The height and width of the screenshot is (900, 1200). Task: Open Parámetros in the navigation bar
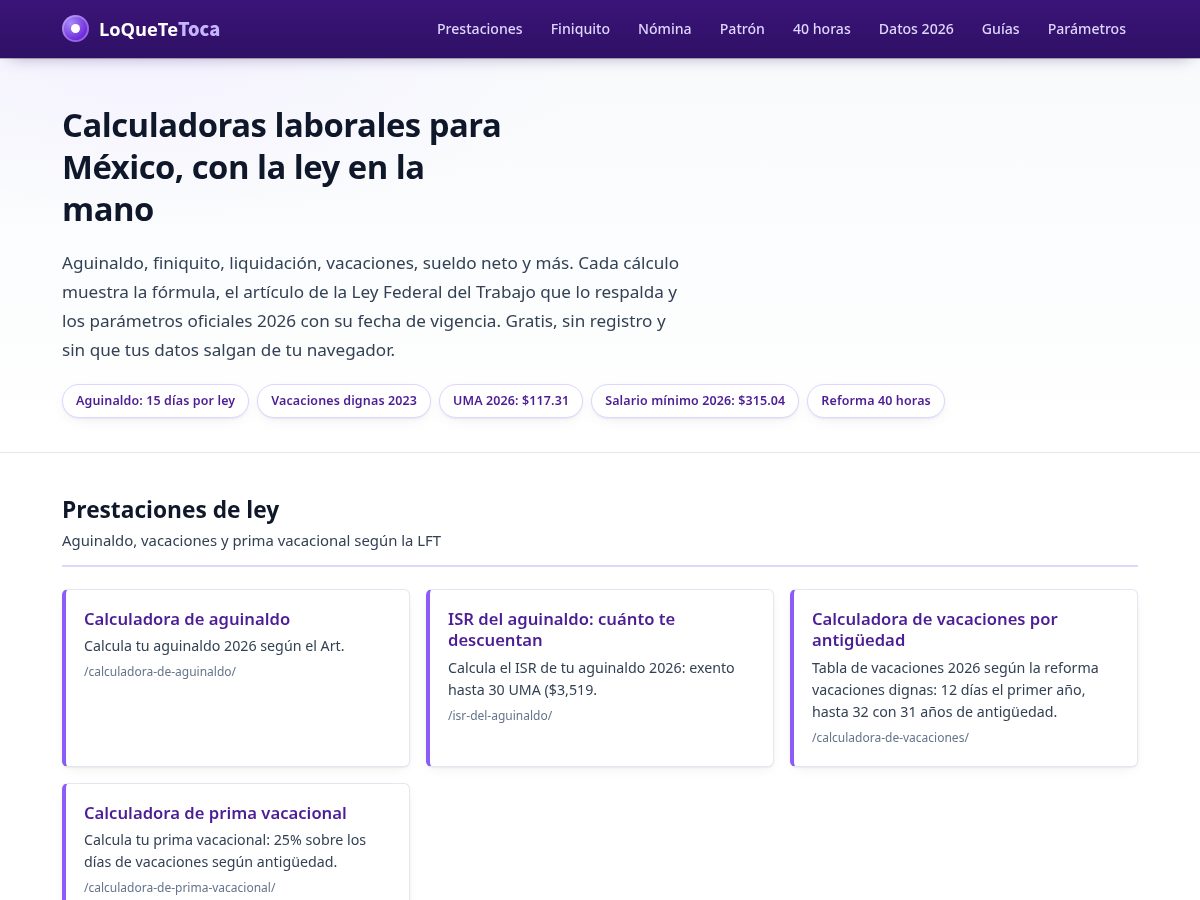pos(1087,29)
